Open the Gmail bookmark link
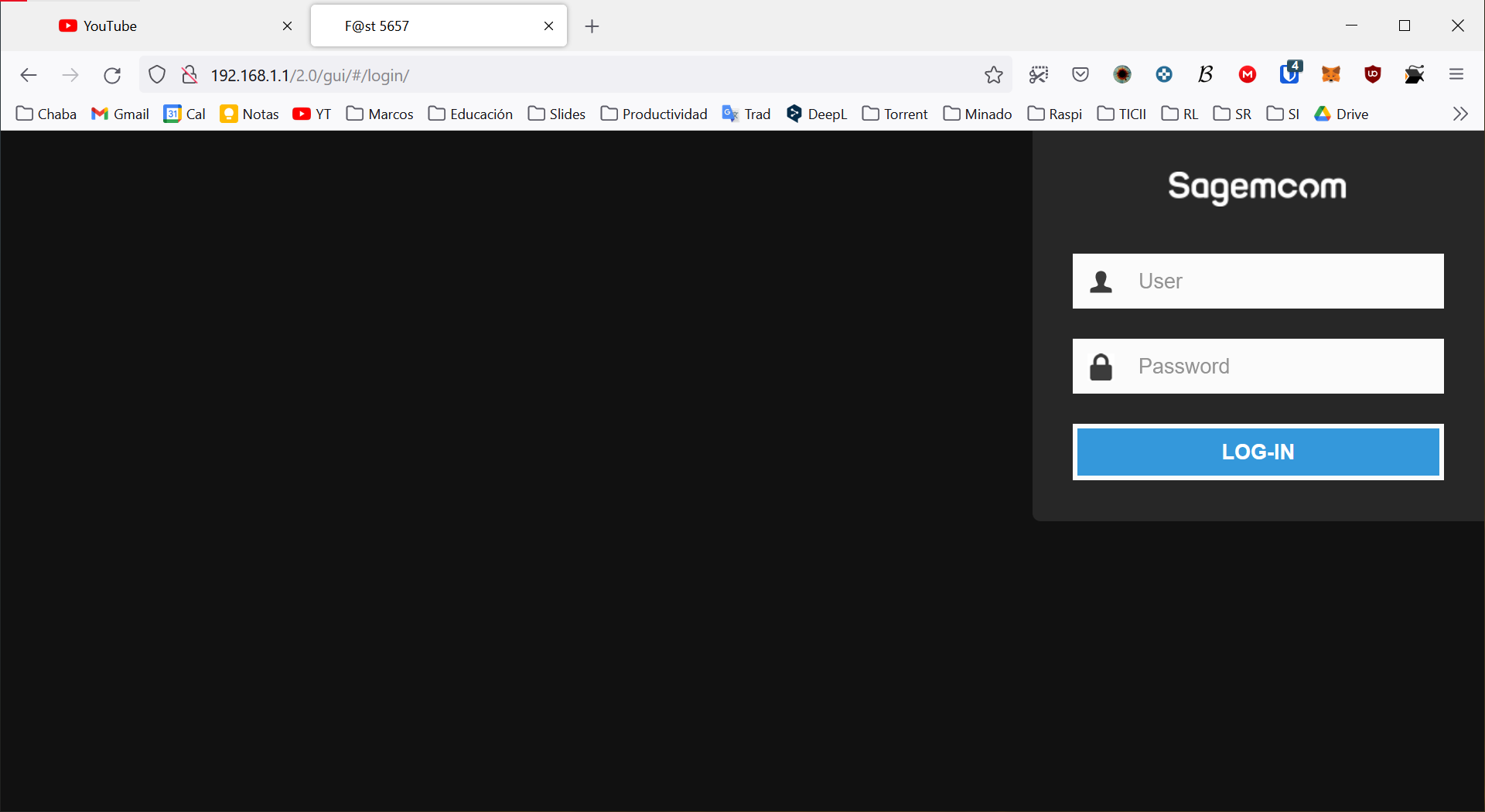 (120, 114)
